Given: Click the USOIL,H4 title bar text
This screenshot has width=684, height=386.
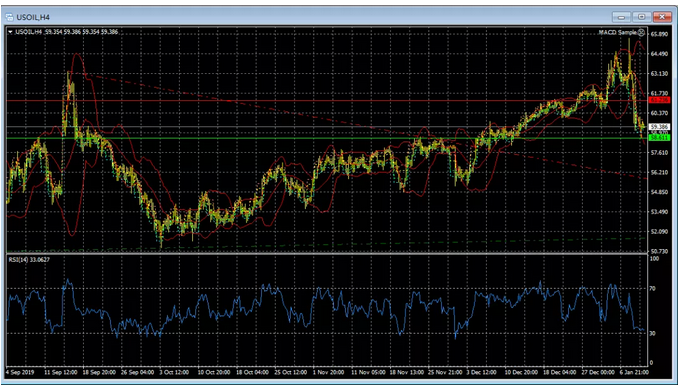Looking at the screenshot, I should (x=33, y=17).
